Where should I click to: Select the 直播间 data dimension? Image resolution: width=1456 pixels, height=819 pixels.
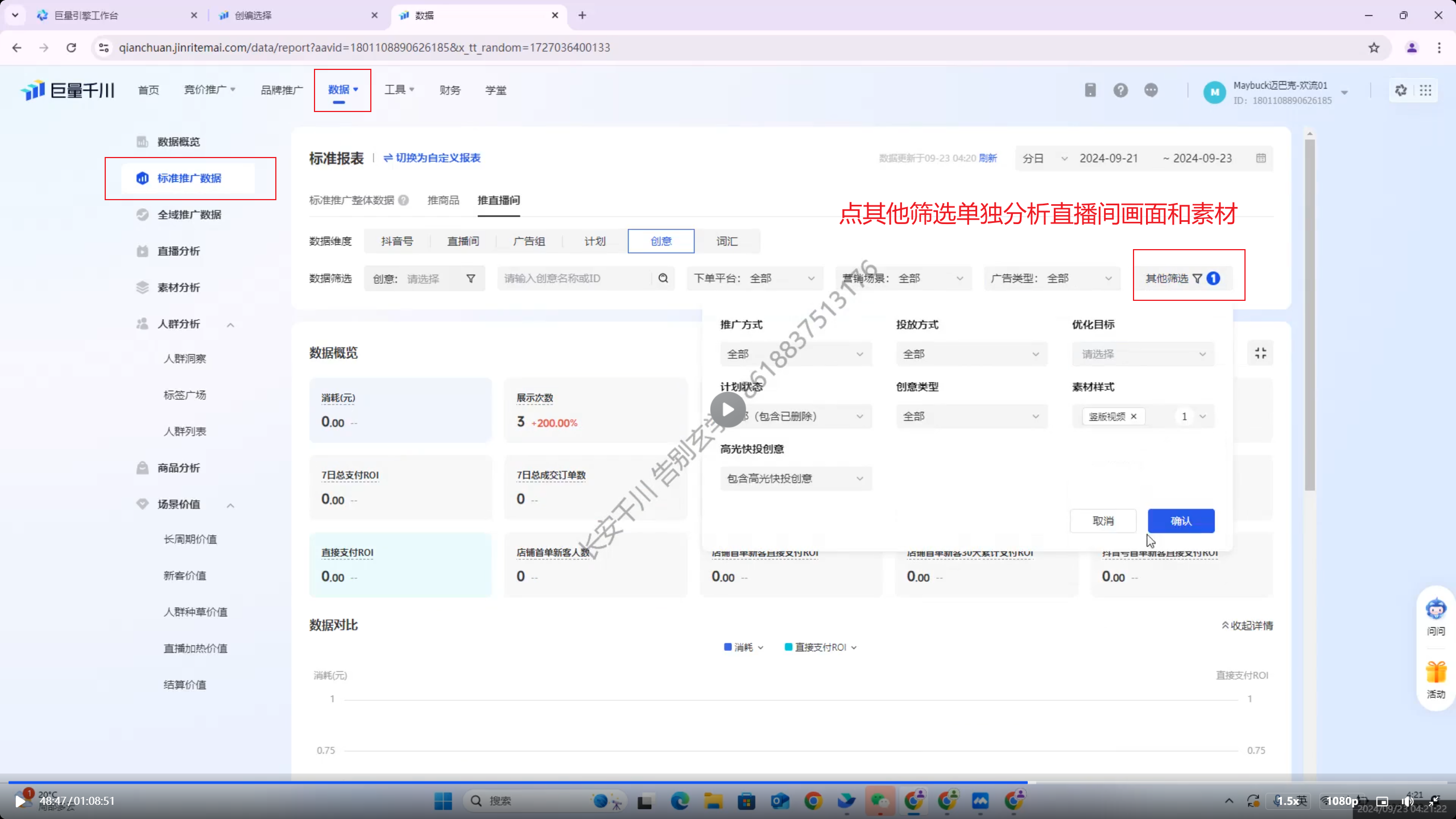pyautogui.click(x=463, y=241)
